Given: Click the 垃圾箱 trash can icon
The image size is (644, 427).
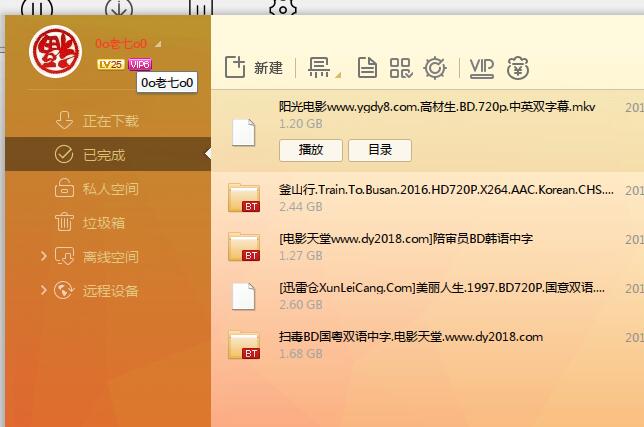Looking at the screenshot, I should (64, 222).
